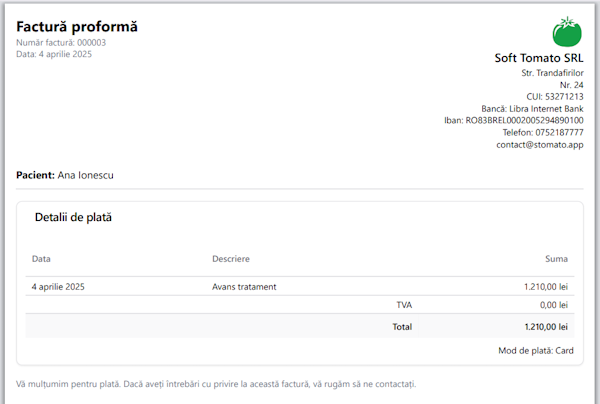Select the invoice number 000003 text
This screenshot has height=404, width=600.
tap(91, 42)
